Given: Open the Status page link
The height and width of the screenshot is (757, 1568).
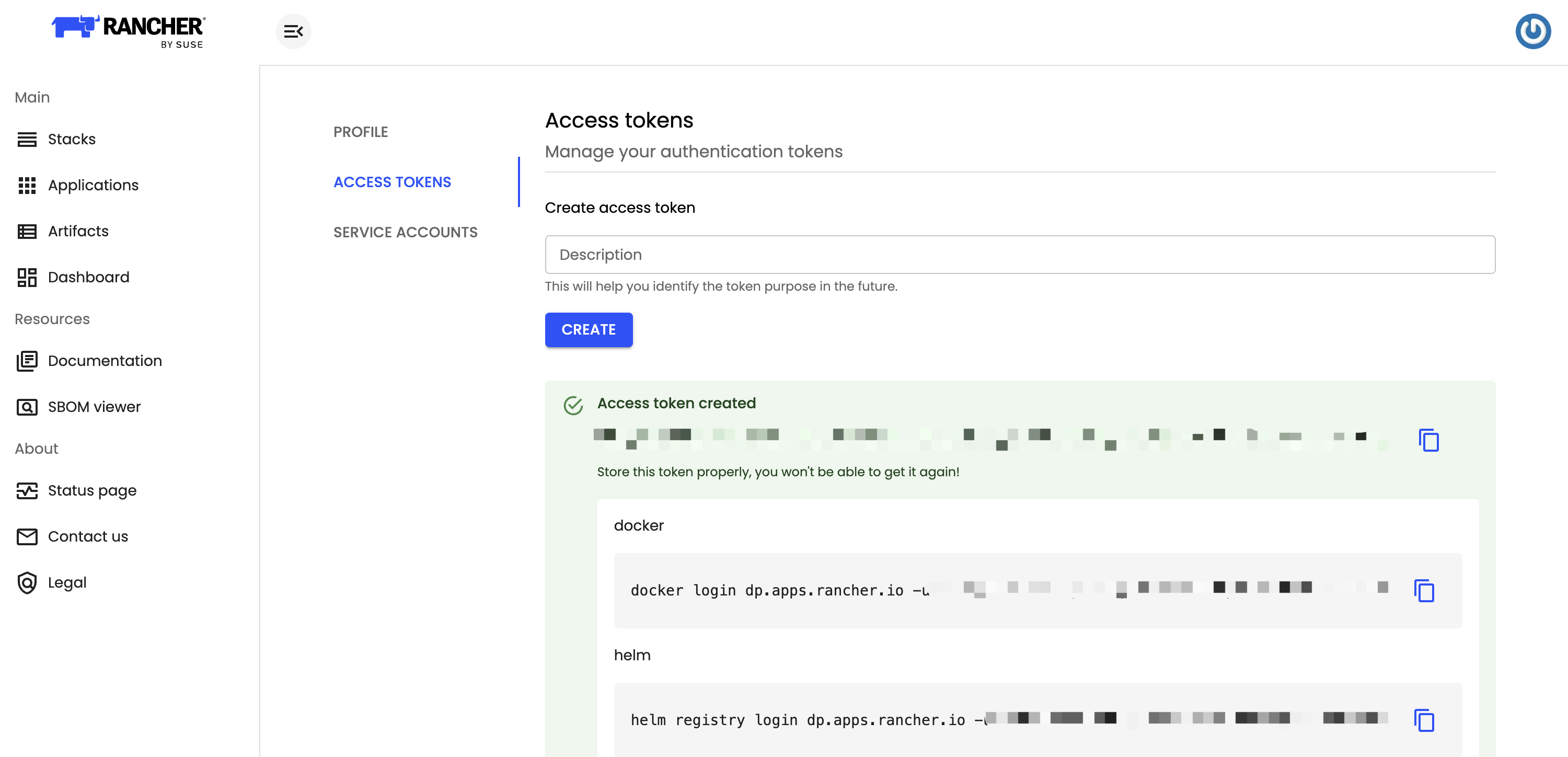Looking at the screenshot, I should pos(92,491).
